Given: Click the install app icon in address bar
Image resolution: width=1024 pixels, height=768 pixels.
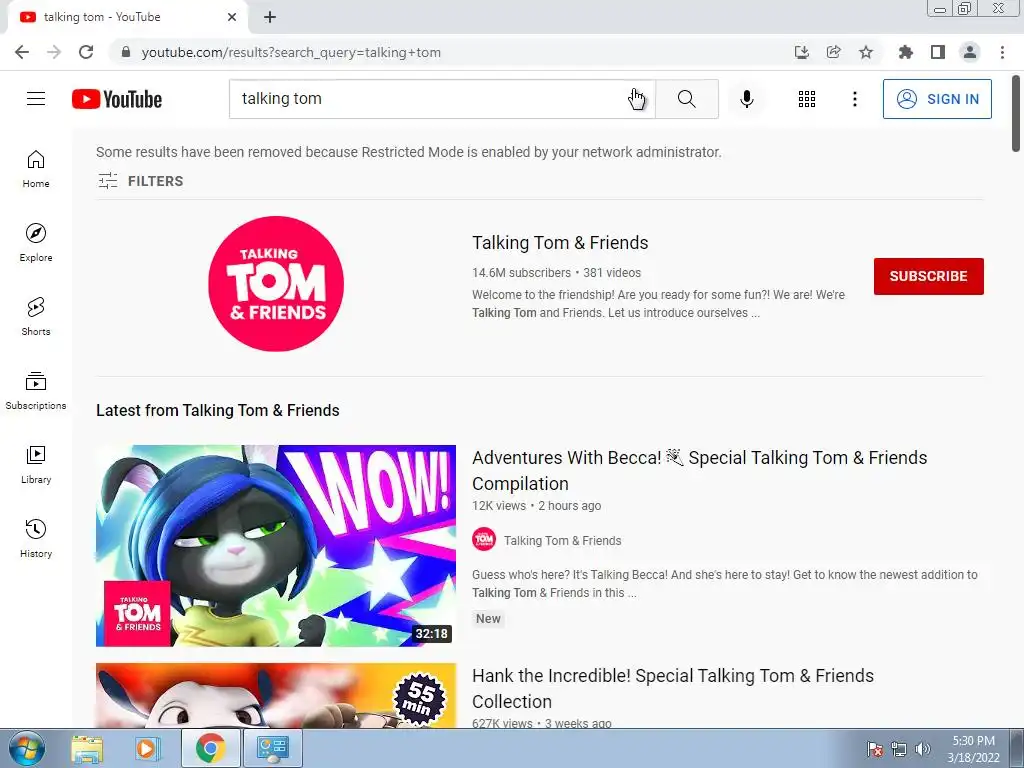Looking at the screenshot, I should coord(801,52).
